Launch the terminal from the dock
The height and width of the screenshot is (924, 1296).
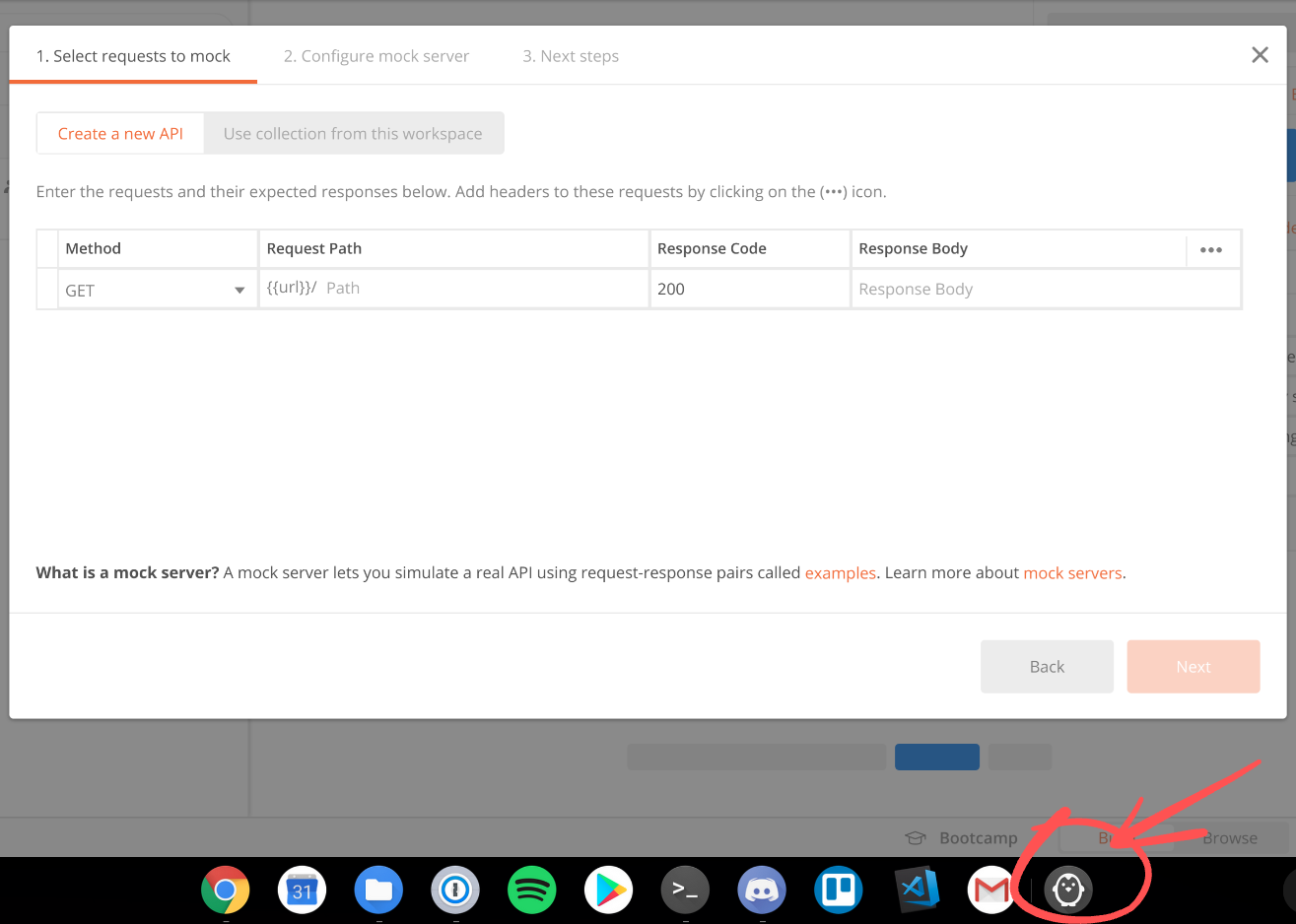tap(685, 889)
